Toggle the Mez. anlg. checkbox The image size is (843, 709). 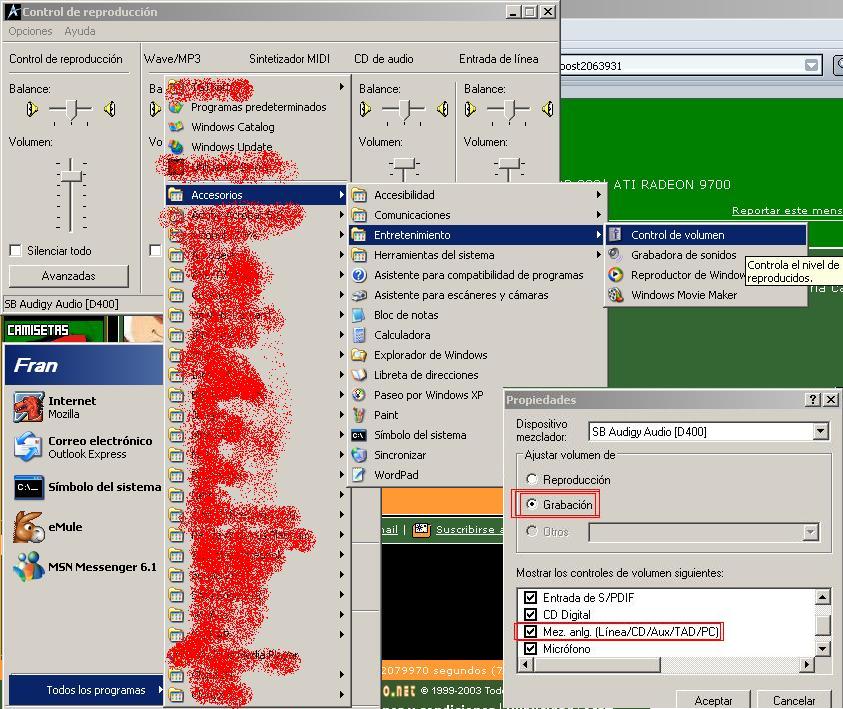(x=531, y=632)
